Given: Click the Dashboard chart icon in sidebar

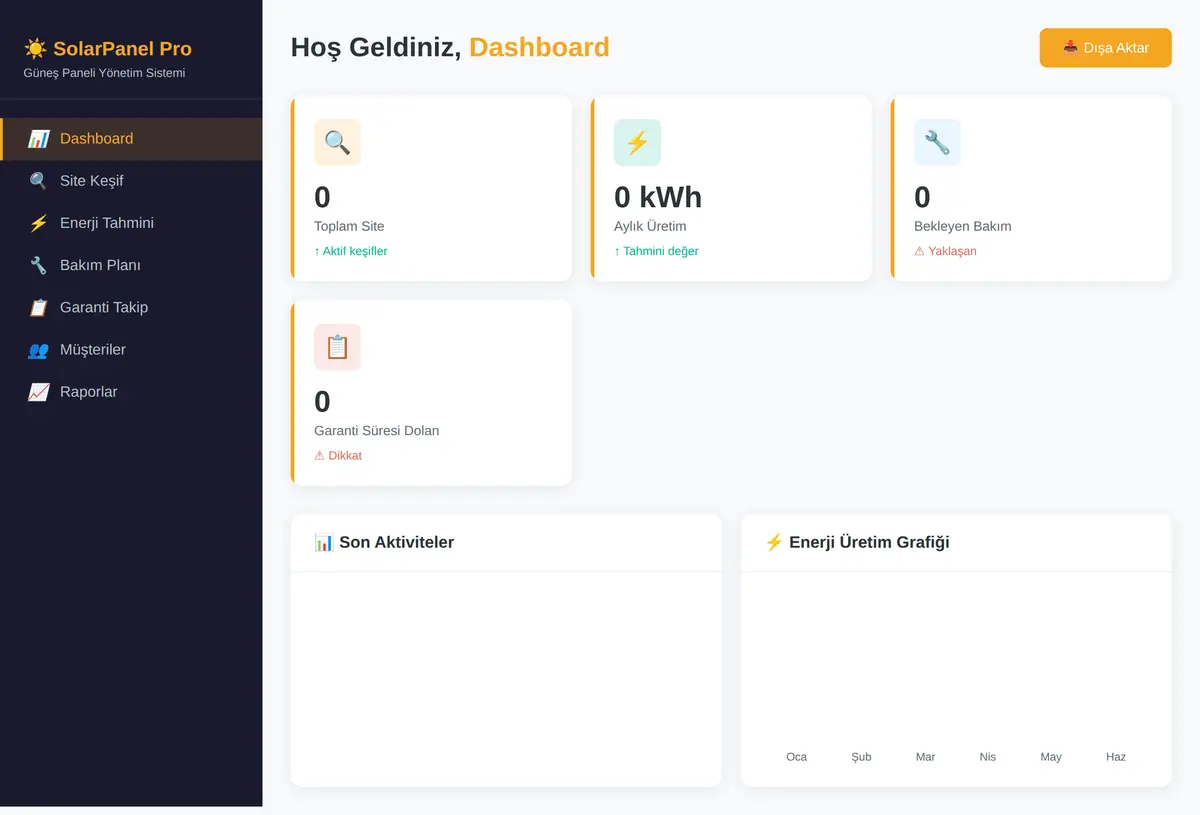Looking at the screenshot, I should pyautogui.click(x=38, y=139).
